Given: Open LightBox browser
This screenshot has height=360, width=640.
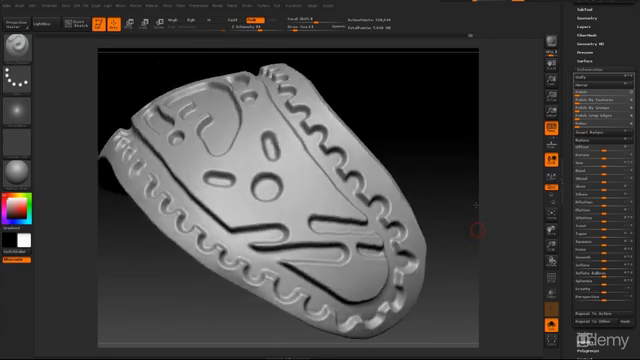Looking at the screenshot, I should click(x=46, y=24).
